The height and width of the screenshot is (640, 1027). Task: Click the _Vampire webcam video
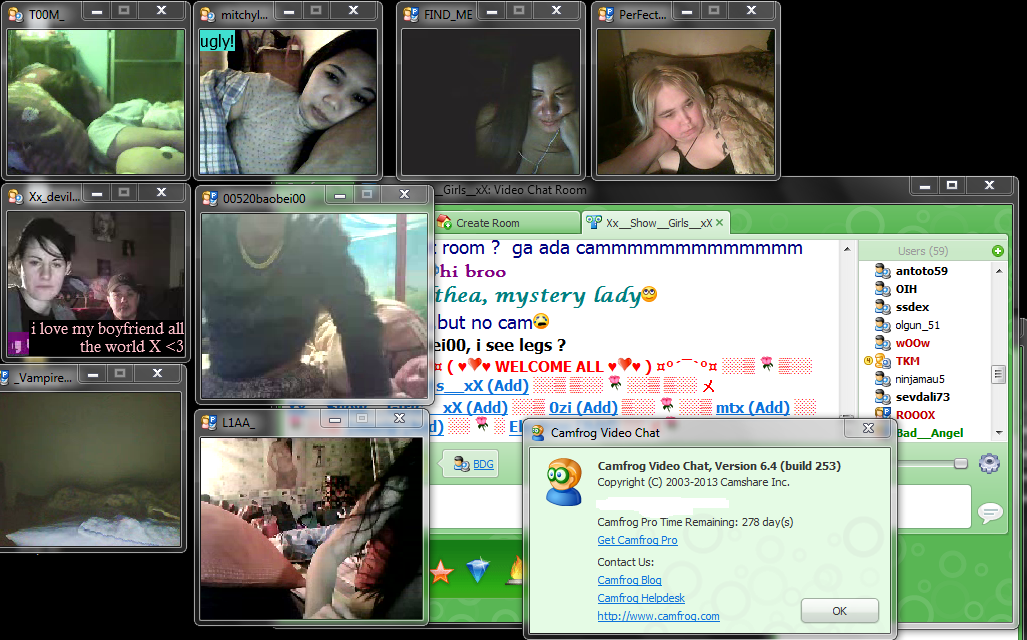91,468
